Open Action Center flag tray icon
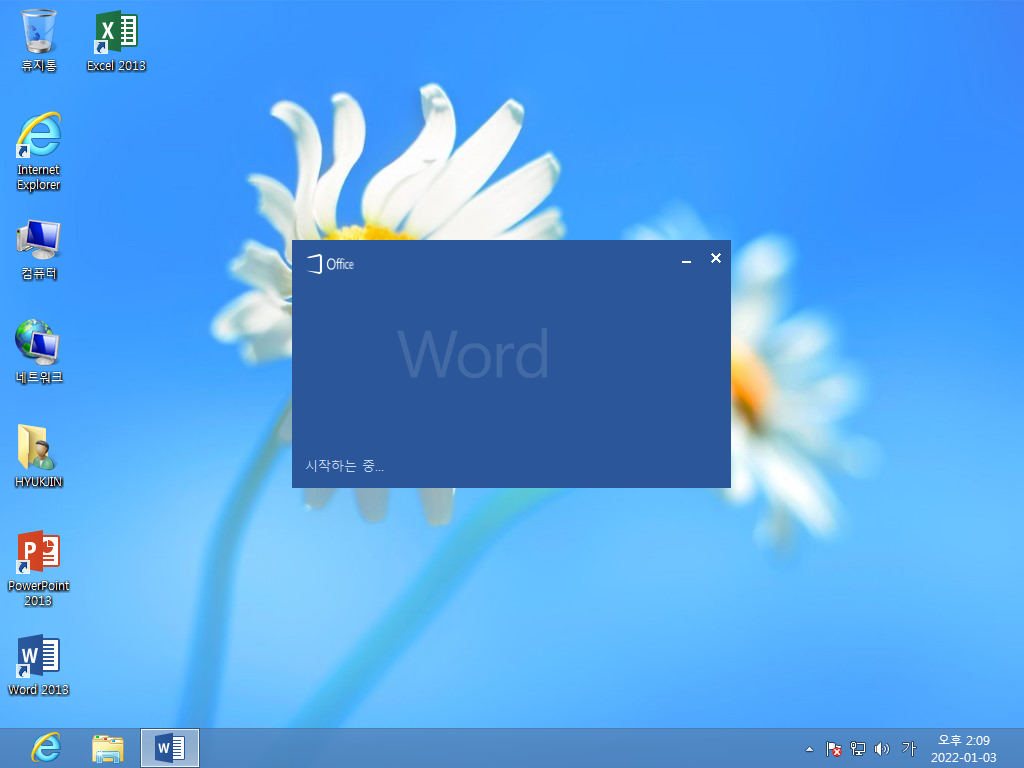Viewport: 1024px width, 768px height. [833, 749]
